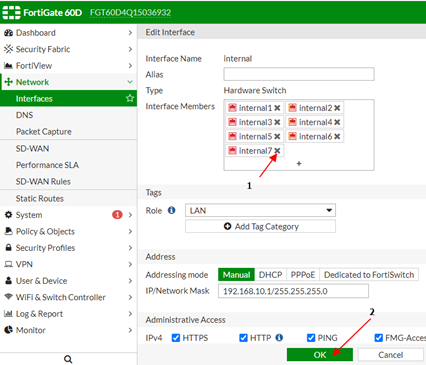Click the Monitor pie chart icon
Viewport: 426px width, 365px height.
pos(8,330)
